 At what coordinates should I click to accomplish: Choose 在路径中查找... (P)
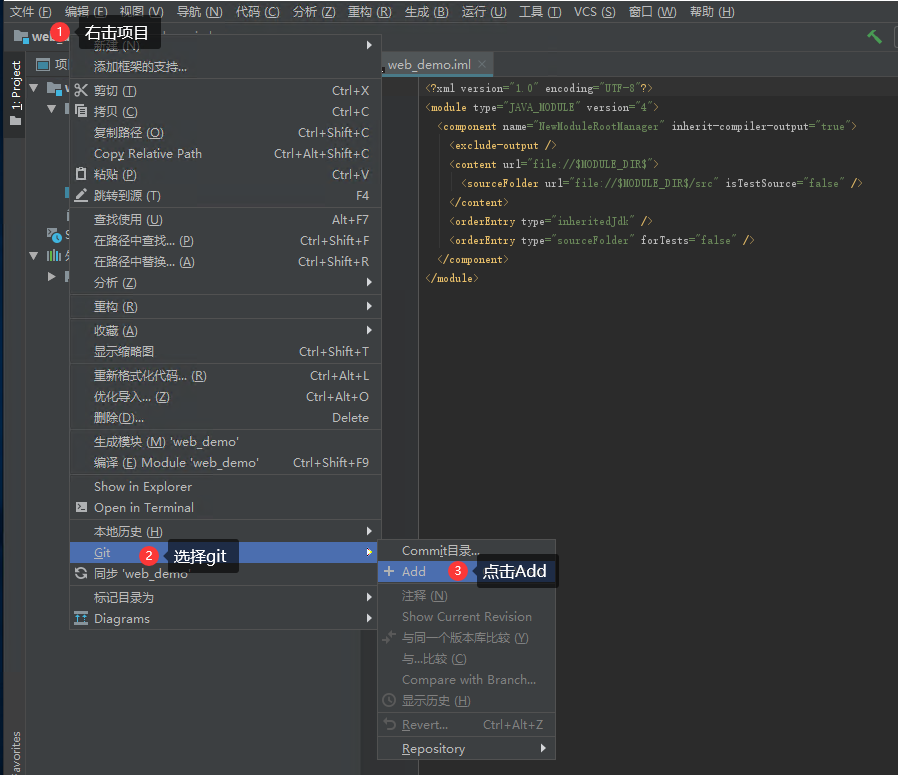click(x=225, y=241)
